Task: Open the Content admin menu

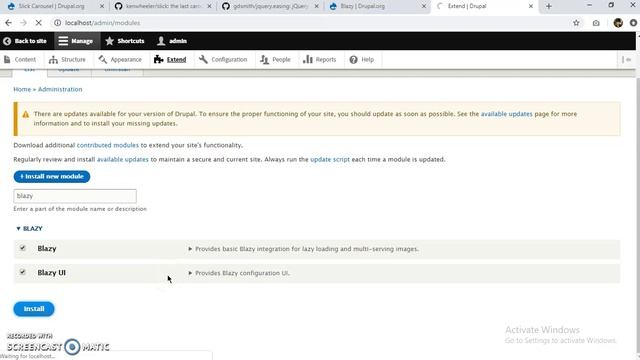Action: (x=20, y=60)
